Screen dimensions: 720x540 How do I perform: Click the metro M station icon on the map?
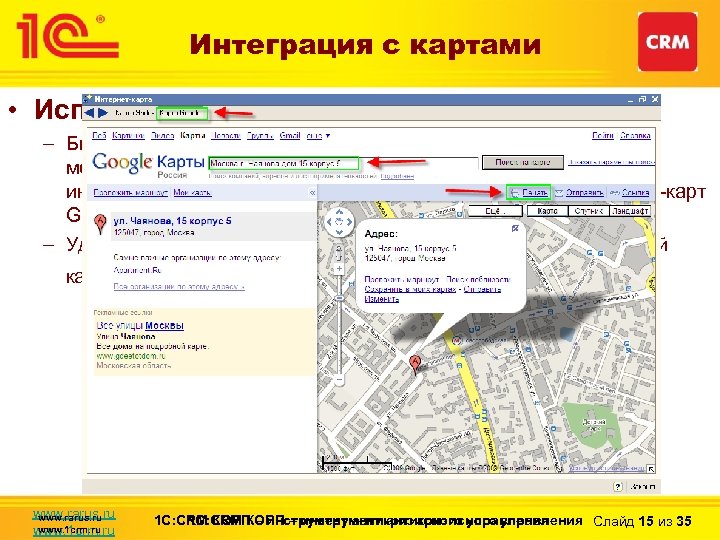(457, 341)
